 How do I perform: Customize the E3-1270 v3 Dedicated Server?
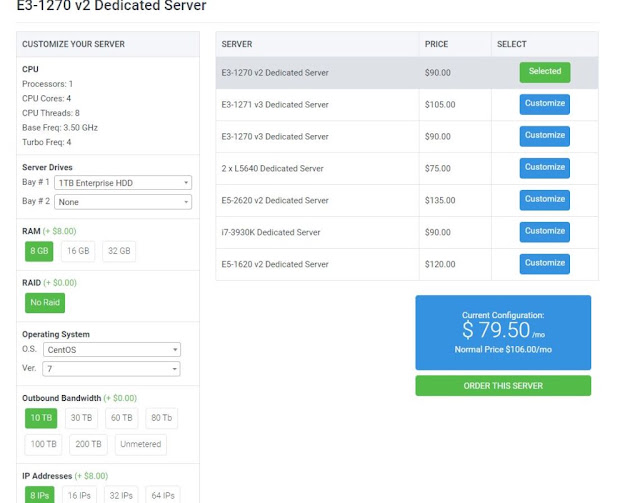pos(544,136)
